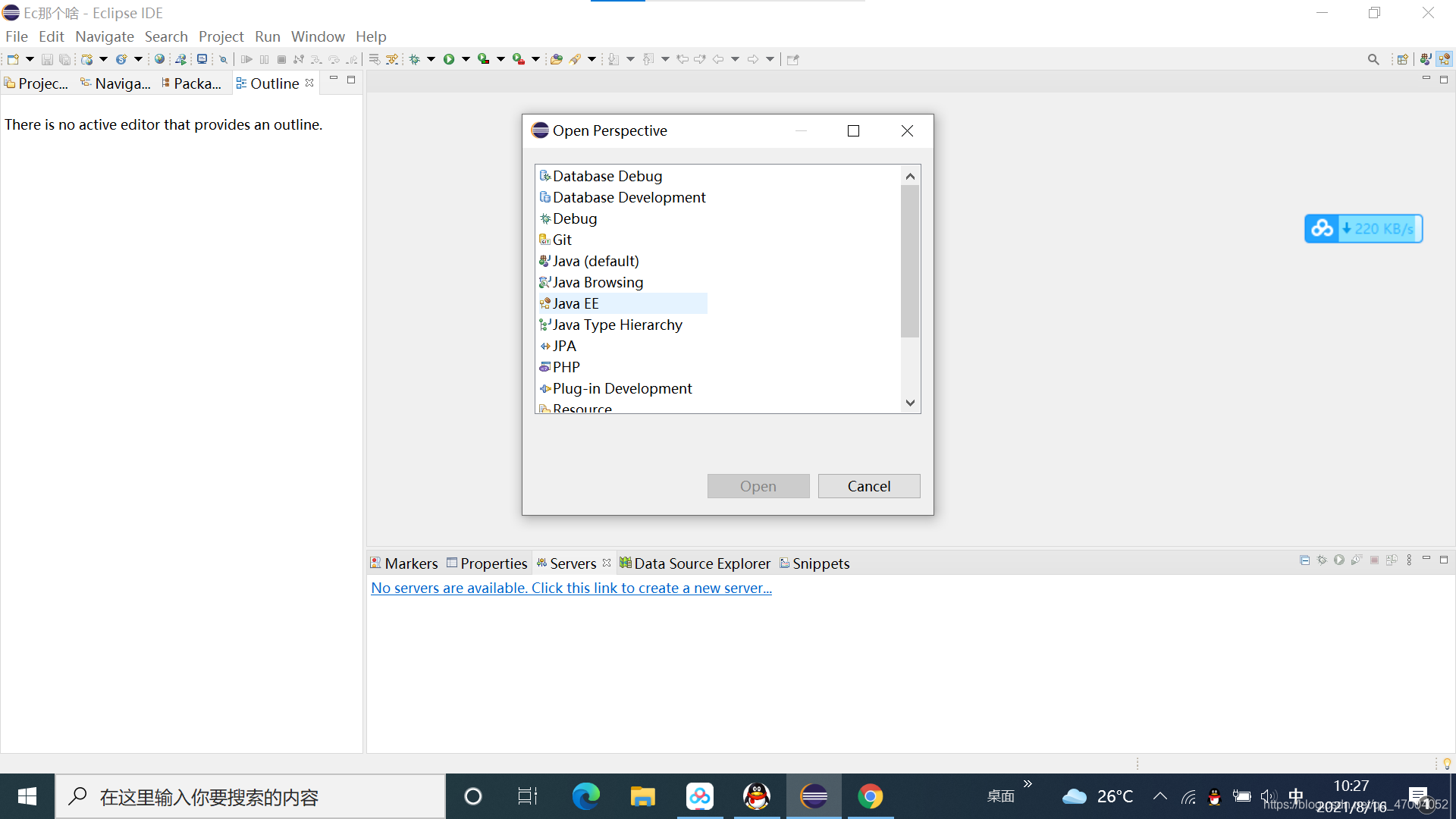Open the Window menu
The image size is (1456, 819).
point(318,36)
